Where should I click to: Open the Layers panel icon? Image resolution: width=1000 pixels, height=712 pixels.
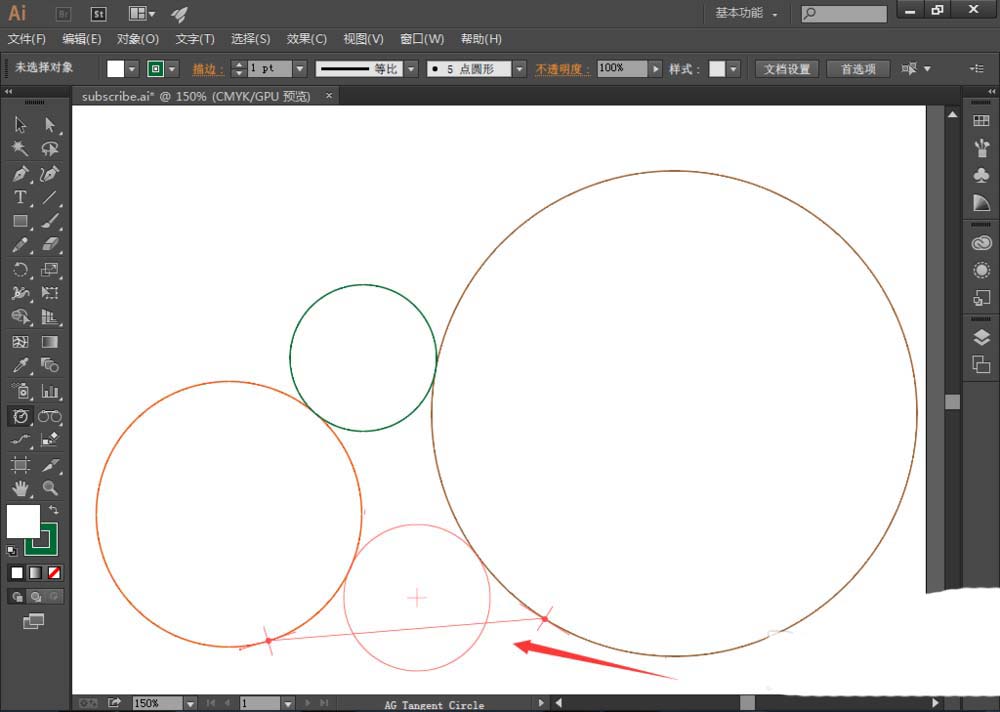click(981, 337)
